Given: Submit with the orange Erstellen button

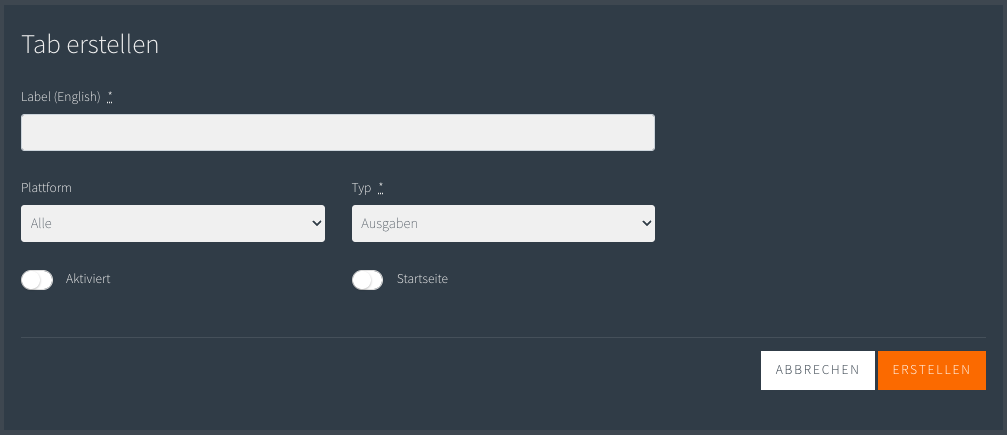Looking at the screenshot, I should pyautogui.click(x=932, y=370).
